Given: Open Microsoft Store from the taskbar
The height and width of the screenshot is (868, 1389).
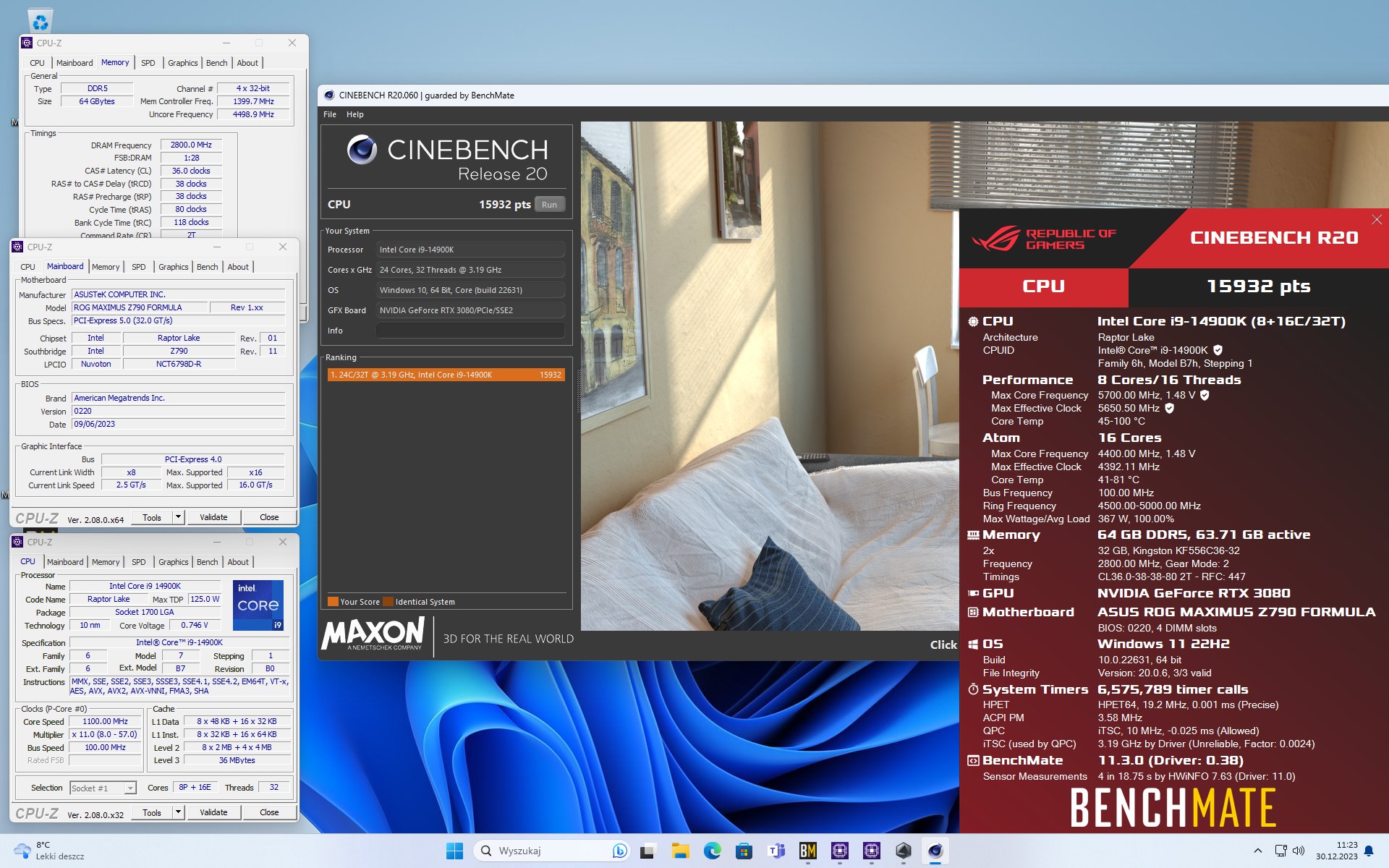Looking at the screenshot, I should (x=744, y=851).
